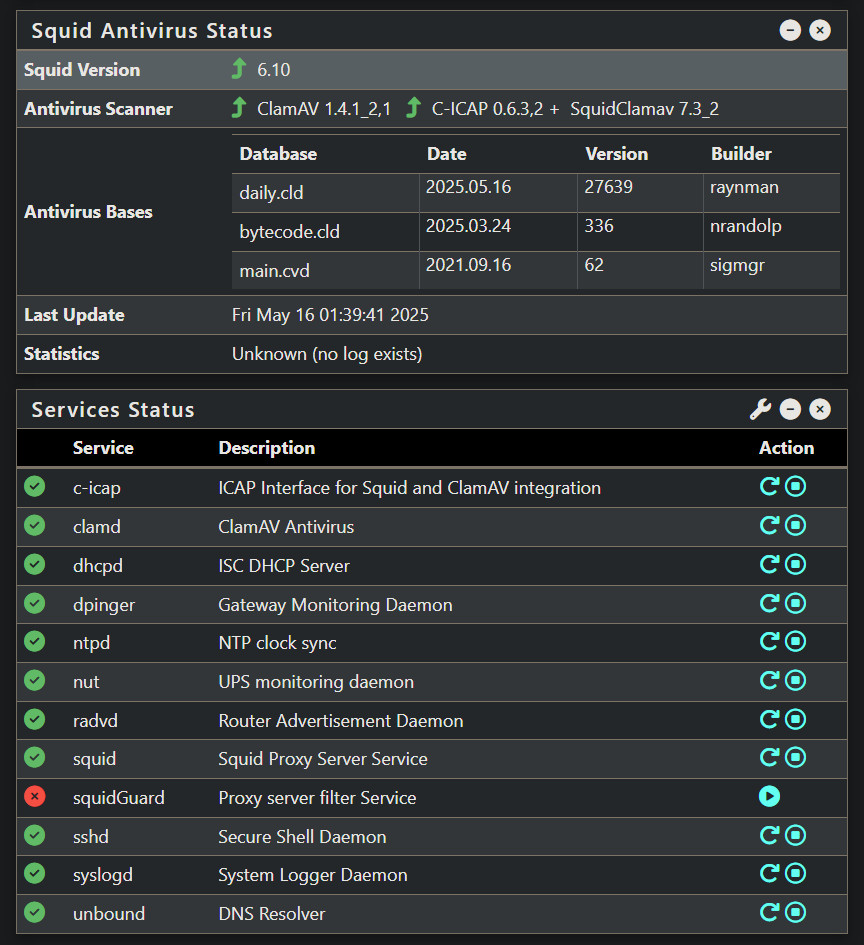Click the ClamAV version status arrow
864x945 pixels.
coord(239,108)
